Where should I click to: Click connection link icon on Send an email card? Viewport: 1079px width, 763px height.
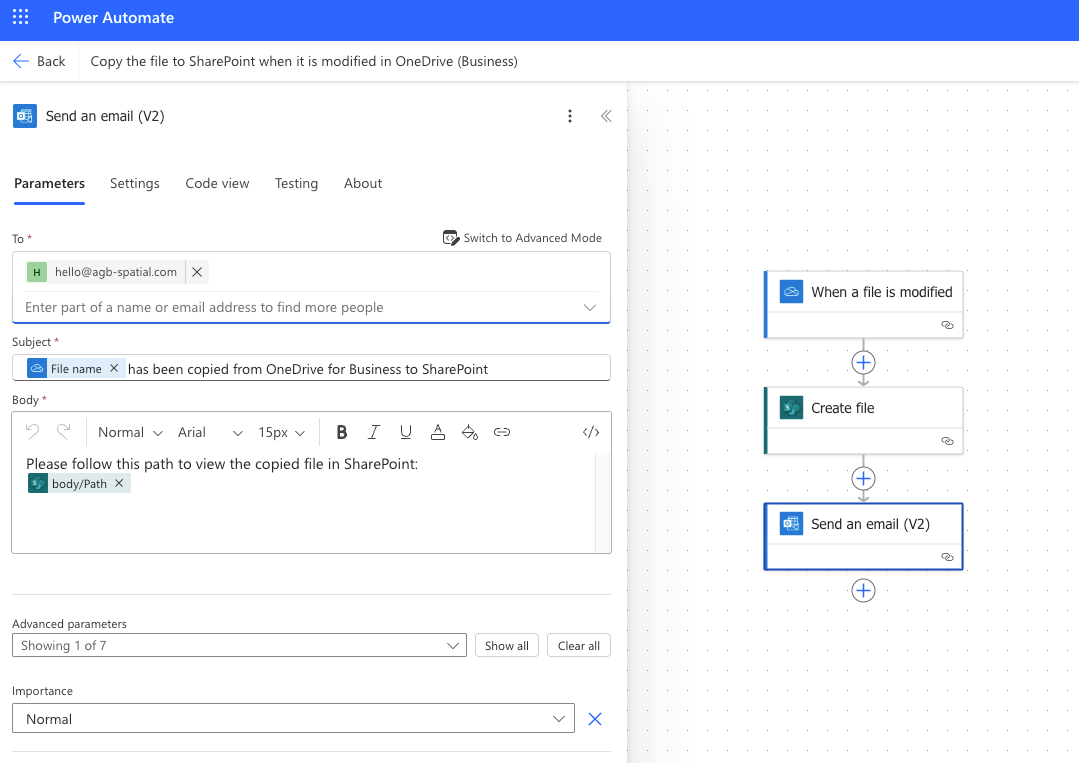tap(948, 557)
